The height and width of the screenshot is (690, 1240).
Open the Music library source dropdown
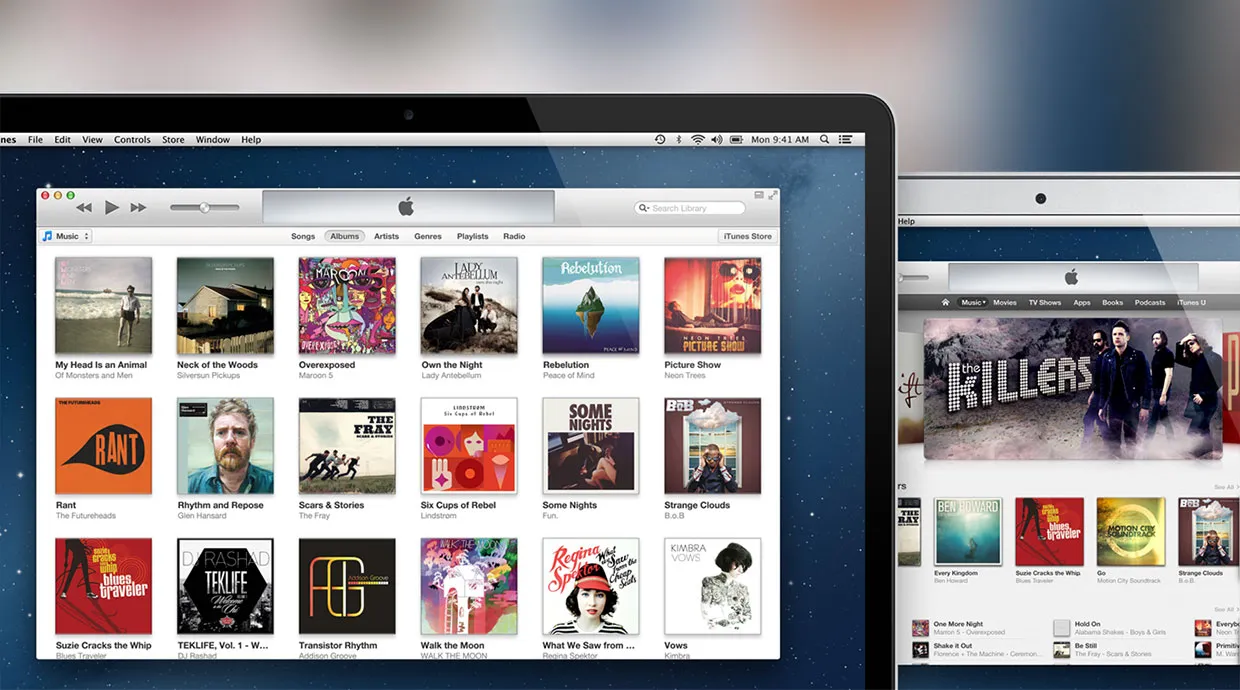[x=66, y=237]
